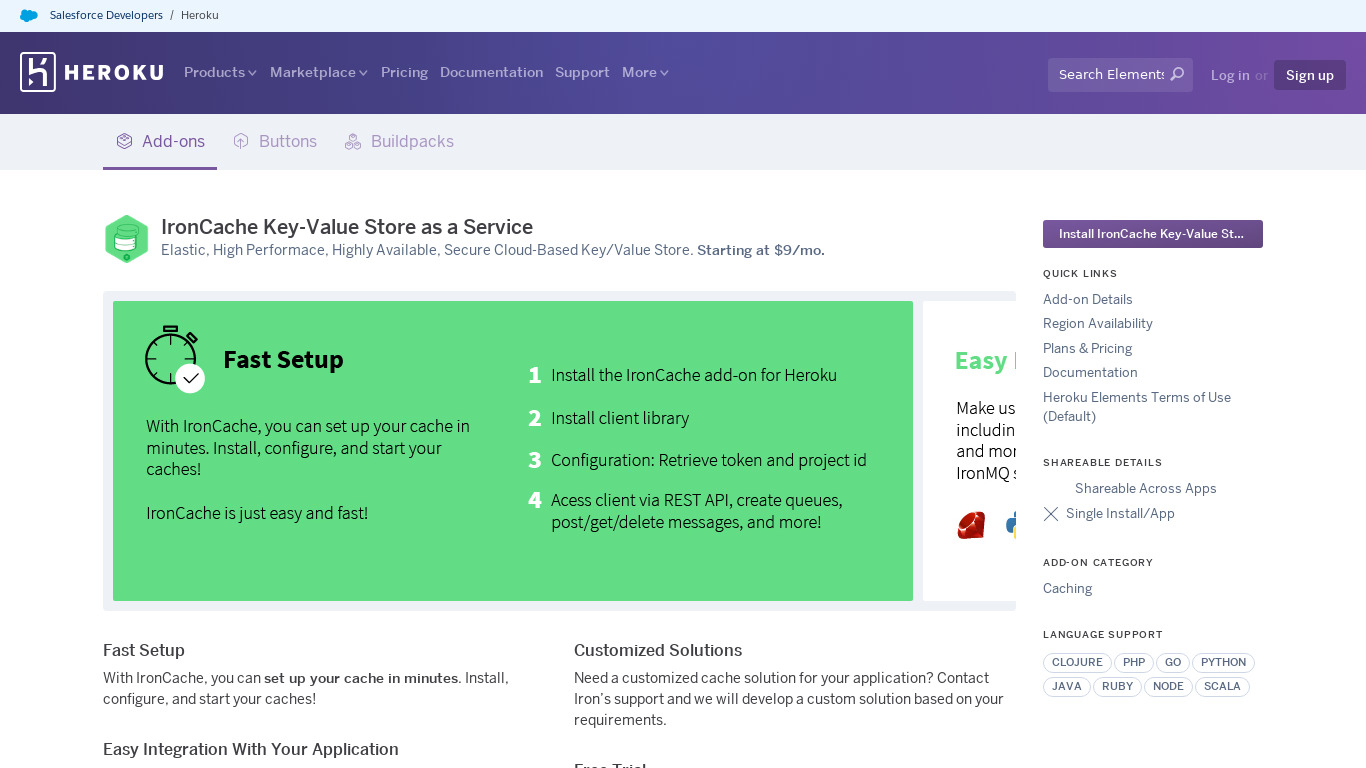Select the RUBY language tag
The width and height of the screenshot is (1366, 768).
(1118, 686)
